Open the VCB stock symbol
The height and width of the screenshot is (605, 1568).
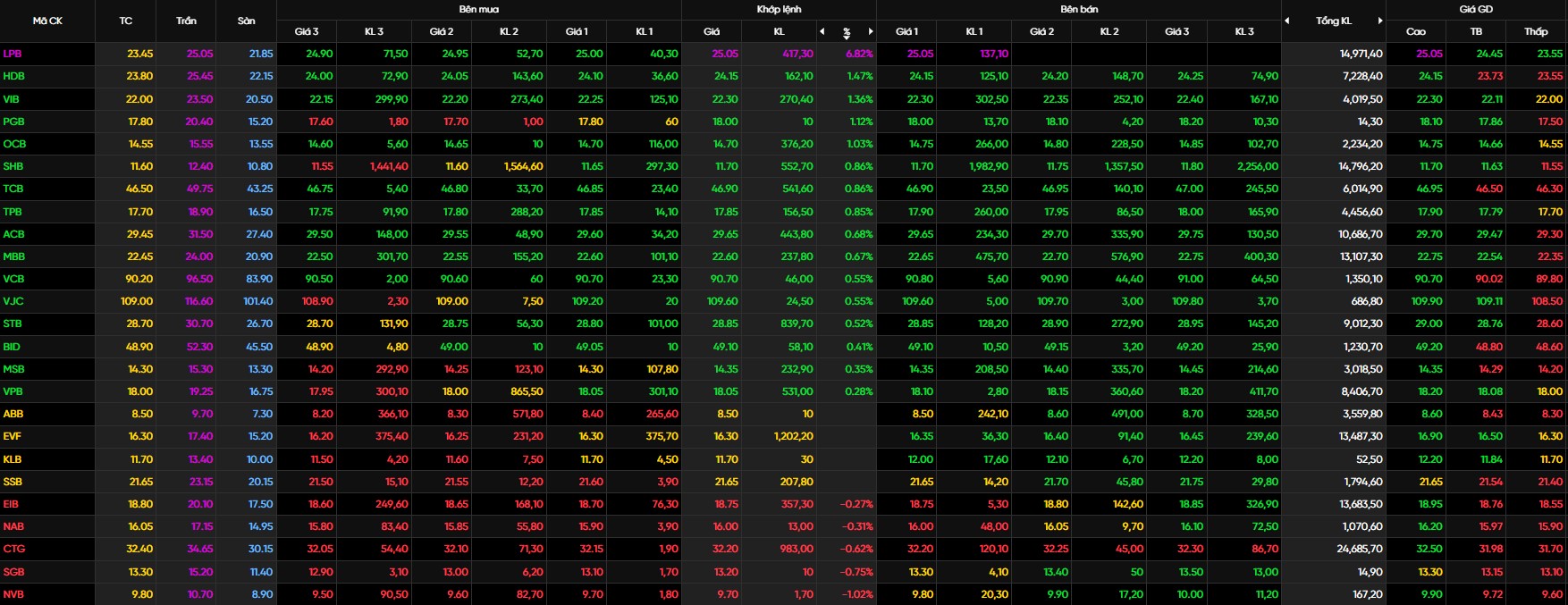(13, 279)
